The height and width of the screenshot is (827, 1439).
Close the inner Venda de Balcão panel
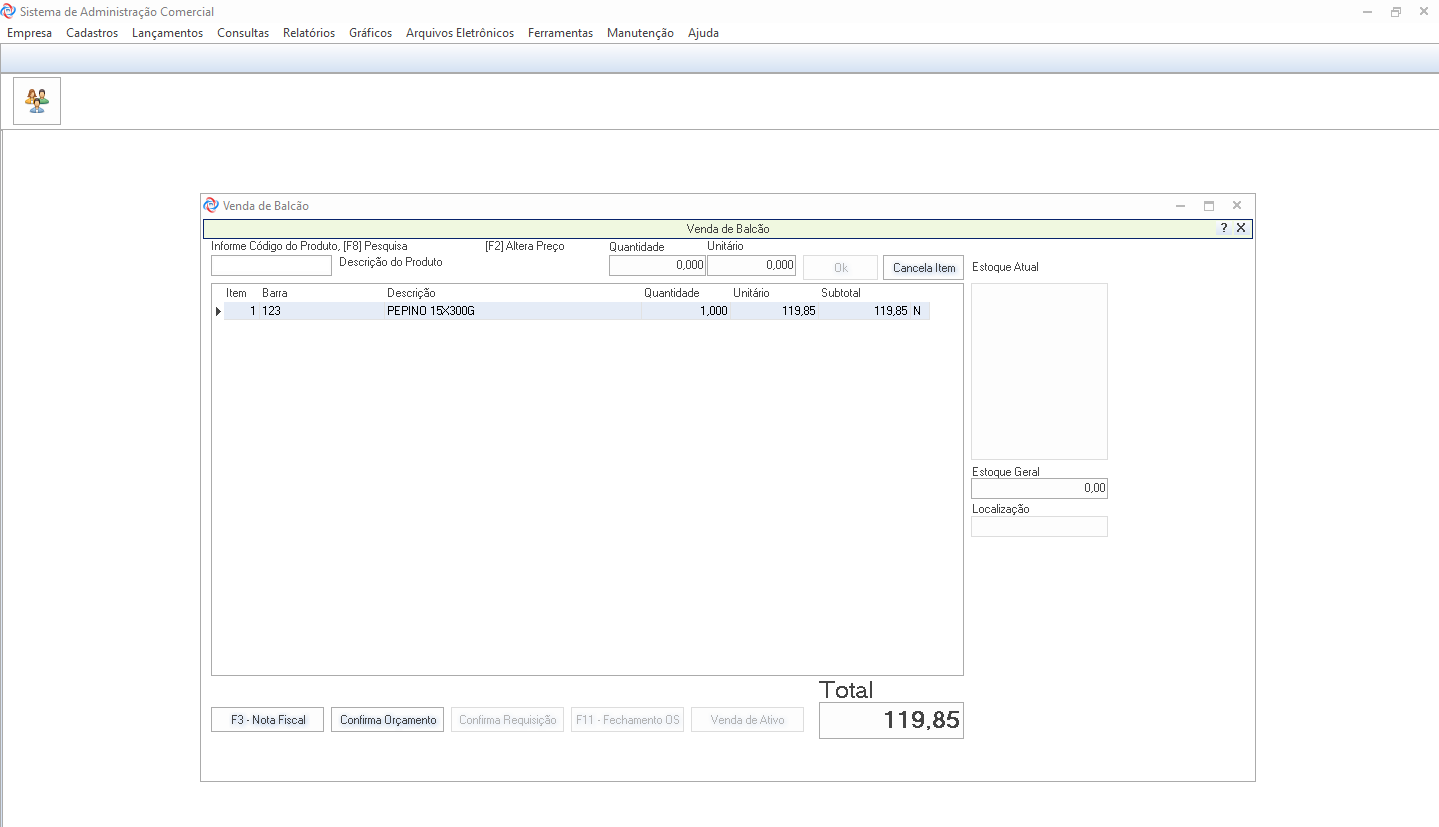1241,228
